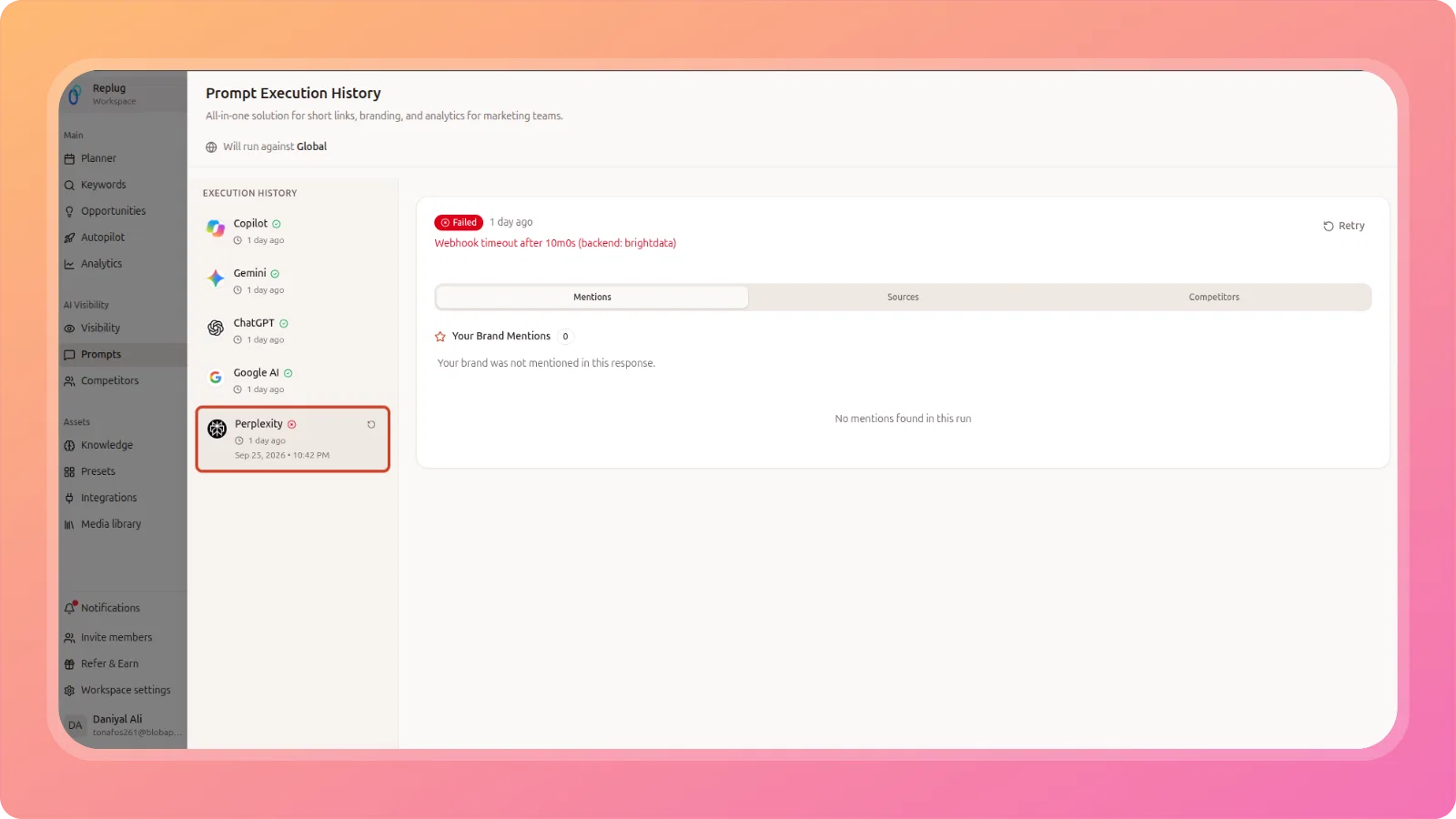Click the Analytics chart icon

[69, 264]
